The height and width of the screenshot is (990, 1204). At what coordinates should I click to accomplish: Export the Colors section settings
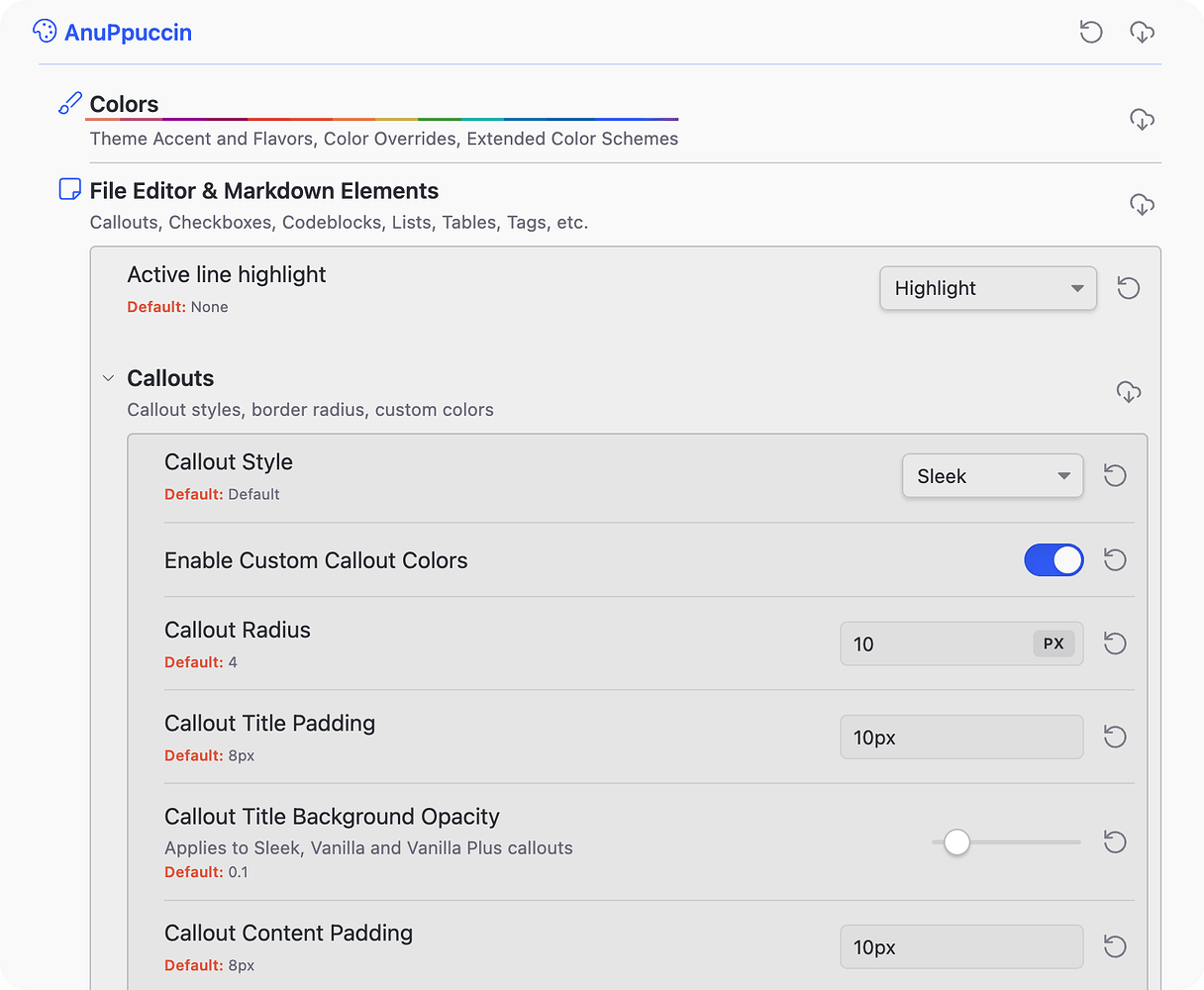click(x=1143, y=119)
